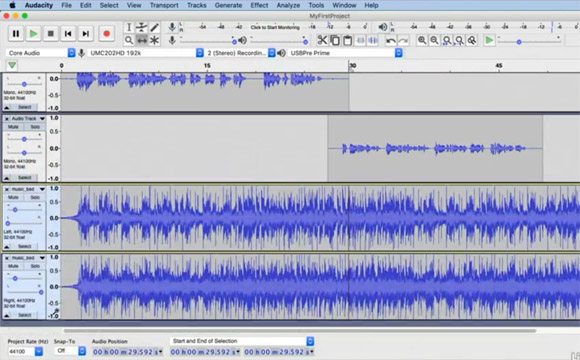
Task: Close the Audio Track with its X
Action: [7, 119]
